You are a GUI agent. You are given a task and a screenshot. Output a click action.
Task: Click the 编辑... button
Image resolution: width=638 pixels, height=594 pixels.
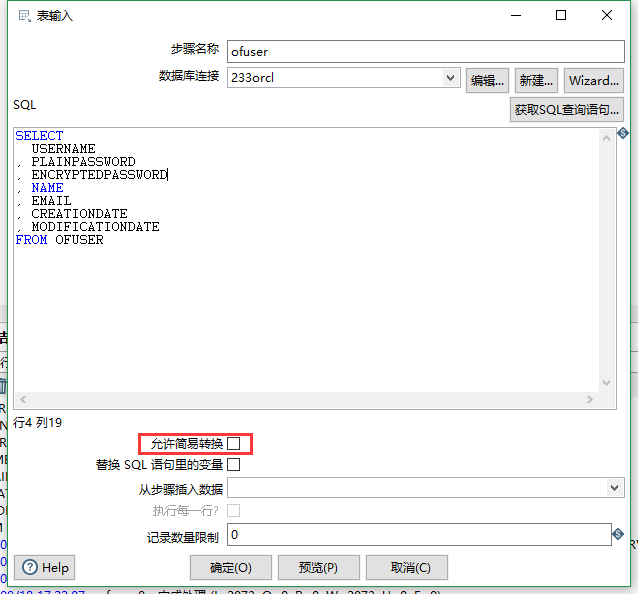pos(487,81)
